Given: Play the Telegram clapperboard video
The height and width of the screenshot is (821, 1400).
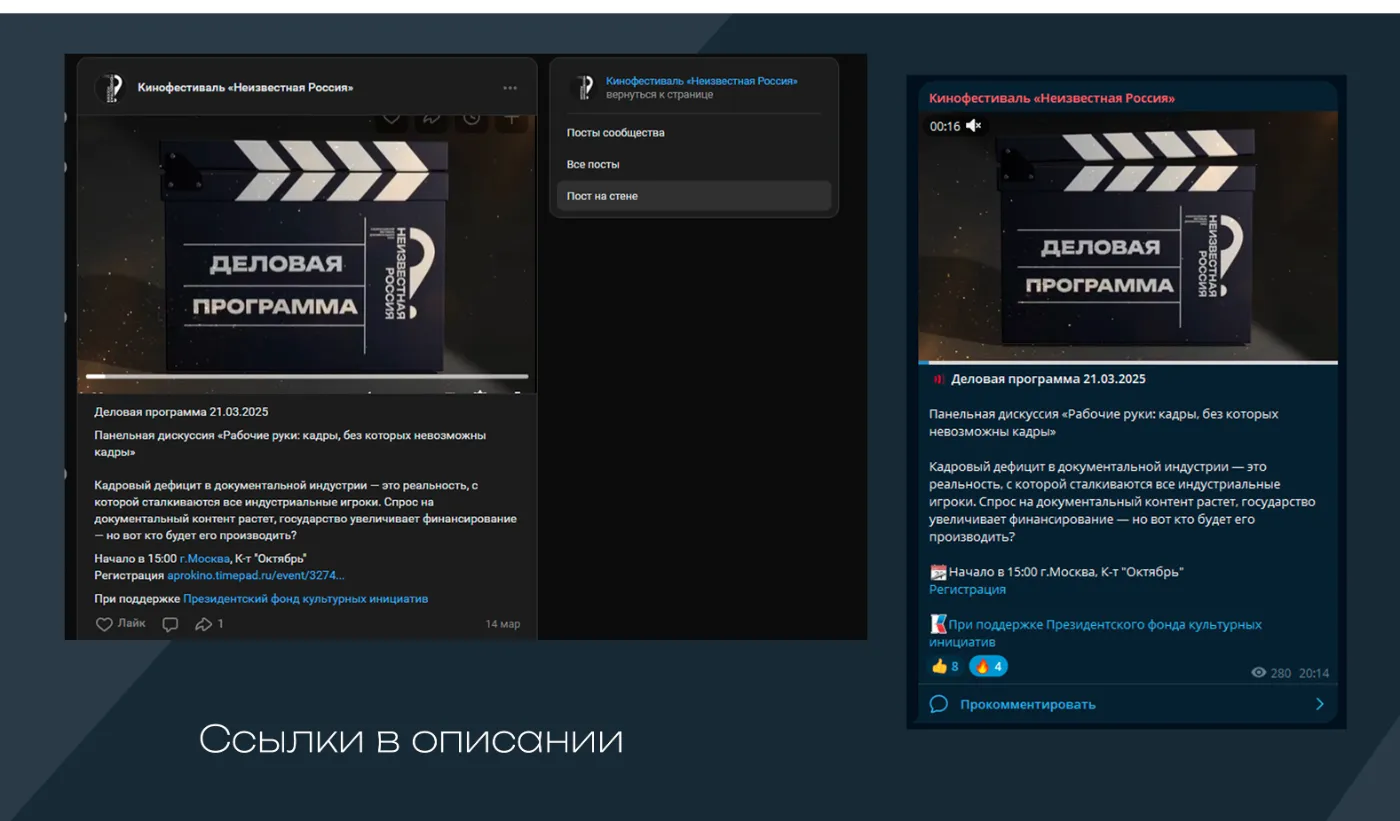Looking at the screenshot, I should click(1128, 236).
